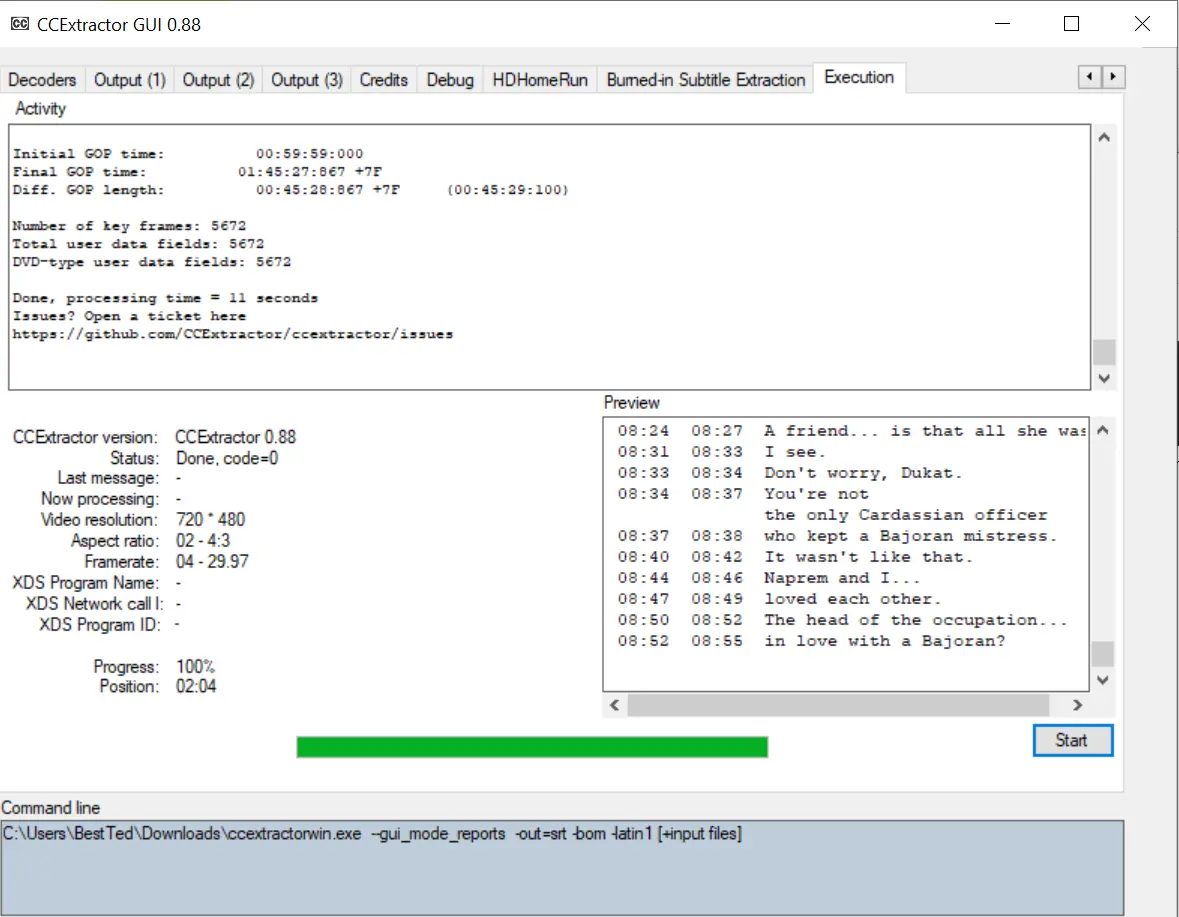Click preview line 'in love with a Bajoran?'

[x=884, y=641]
